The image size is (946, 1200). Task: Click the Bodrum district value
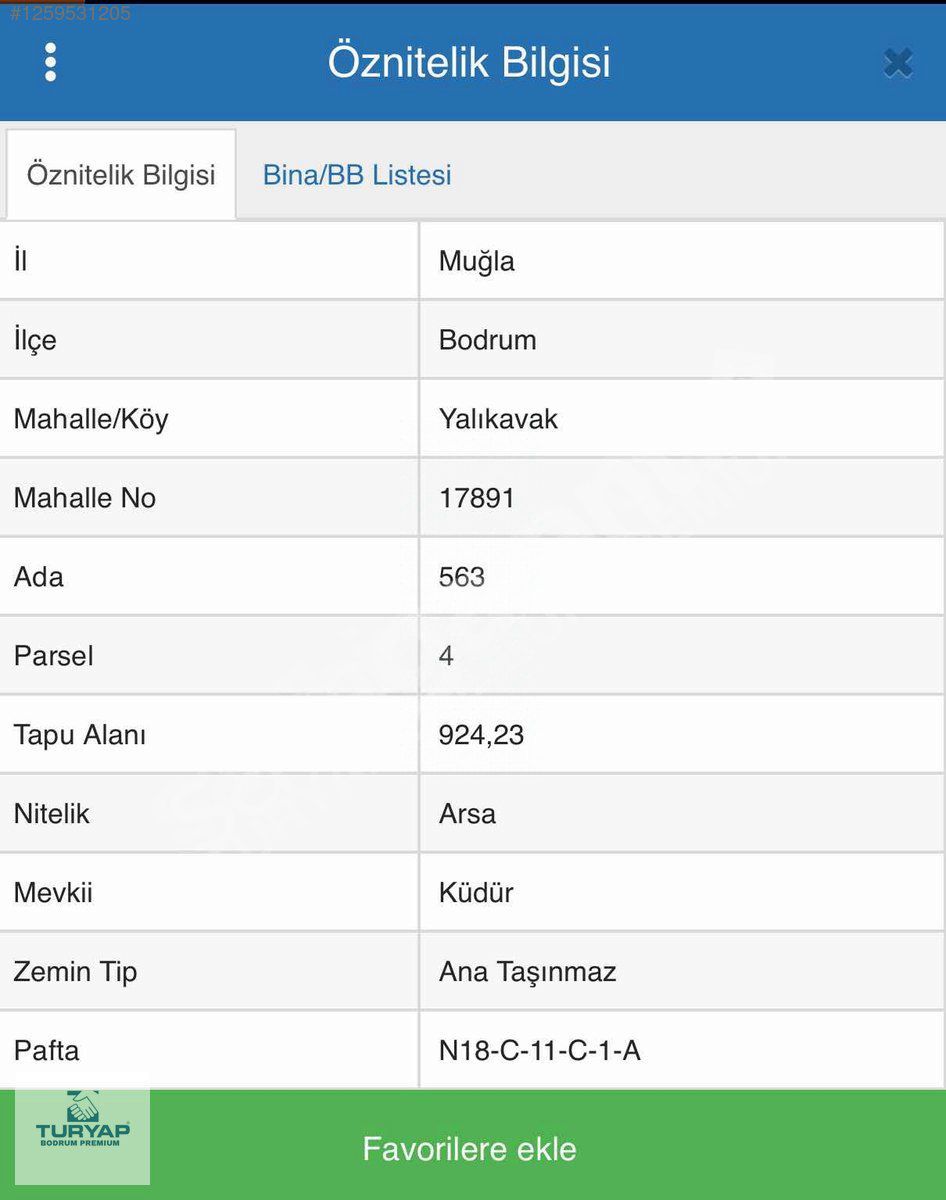coord(487,340)
